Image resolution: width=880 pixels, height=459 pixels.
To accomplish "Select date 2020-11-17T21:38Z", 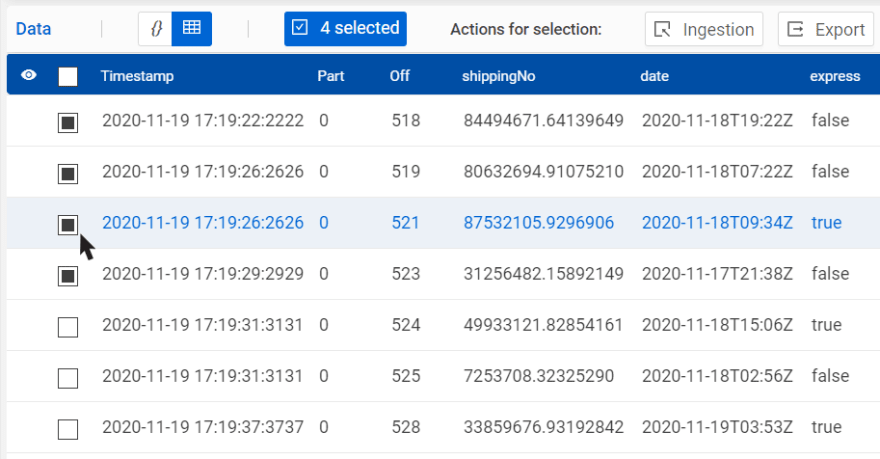I will click(717, 273).
